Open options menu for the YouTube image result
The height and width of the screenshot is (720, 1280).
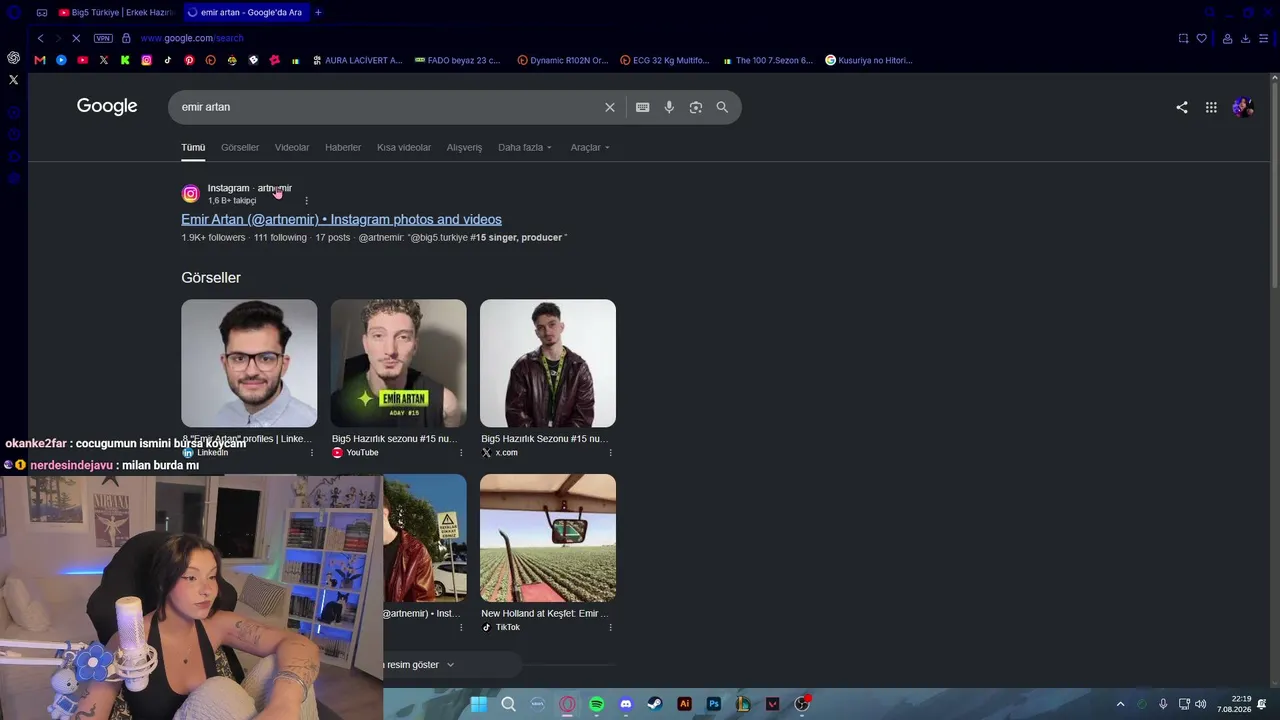(x=461, y=453)
